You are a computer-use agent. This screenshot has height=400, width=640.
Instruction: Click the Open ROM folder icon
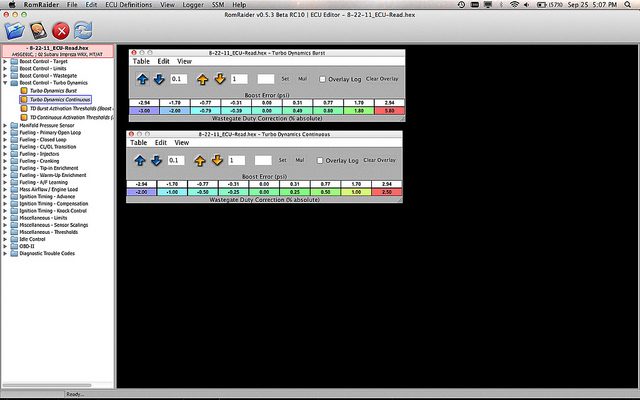pos(14,30)
